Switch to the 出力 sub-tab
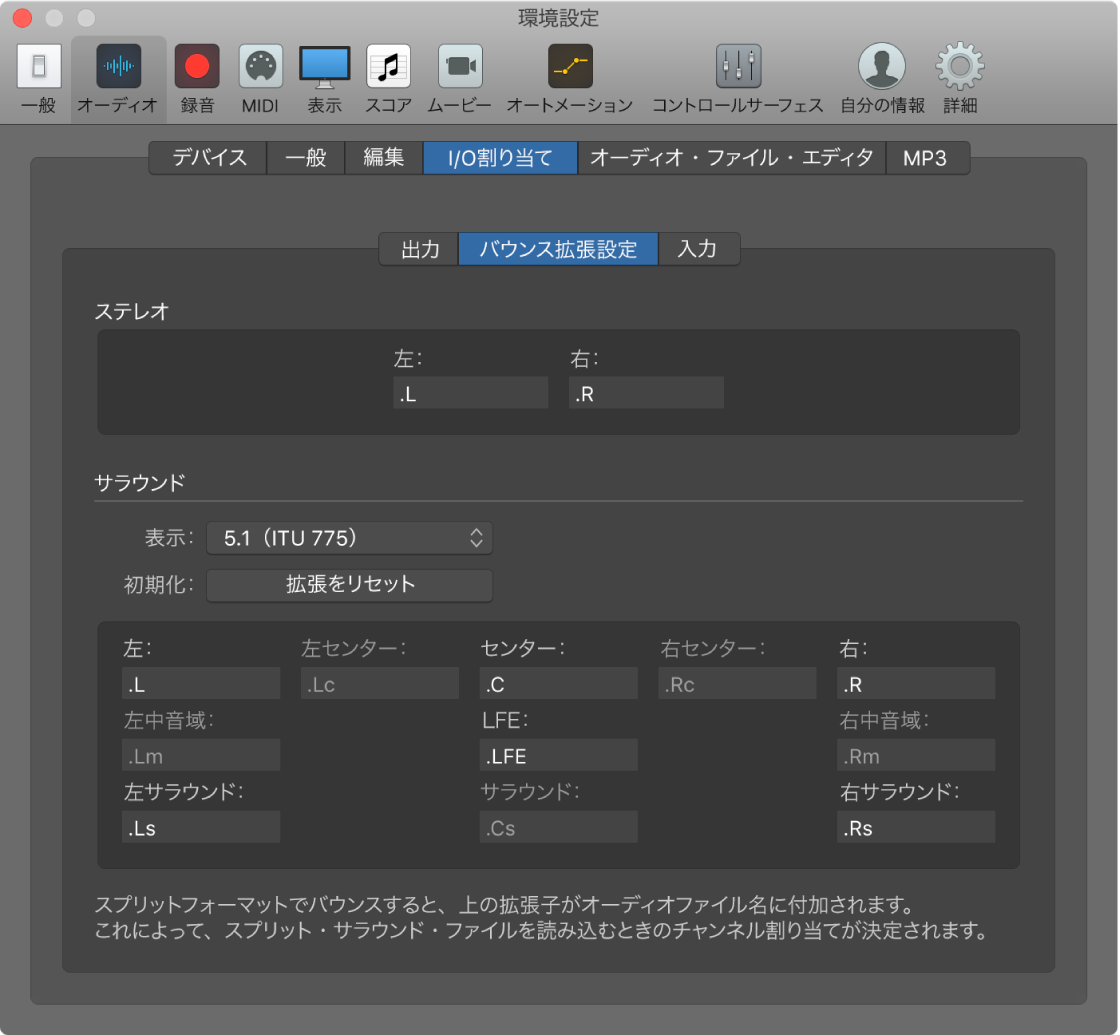 click(418, 249)
